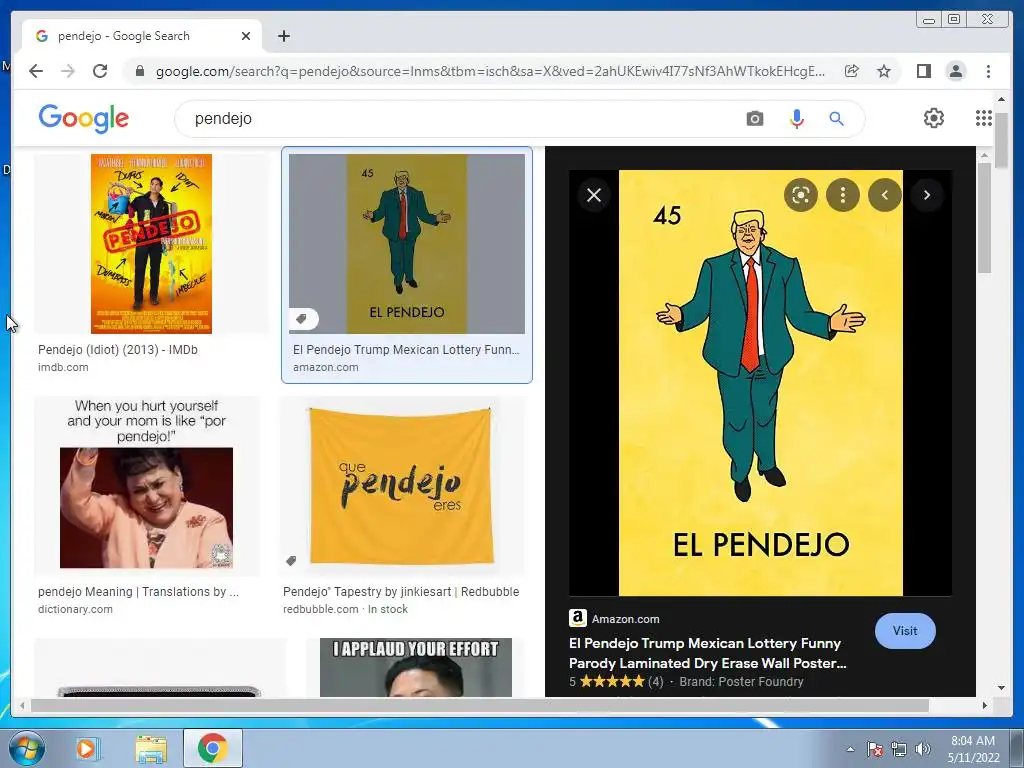Share this page from the address bar
Viewport: 1024px width, 768px height.
coord(852,71)
